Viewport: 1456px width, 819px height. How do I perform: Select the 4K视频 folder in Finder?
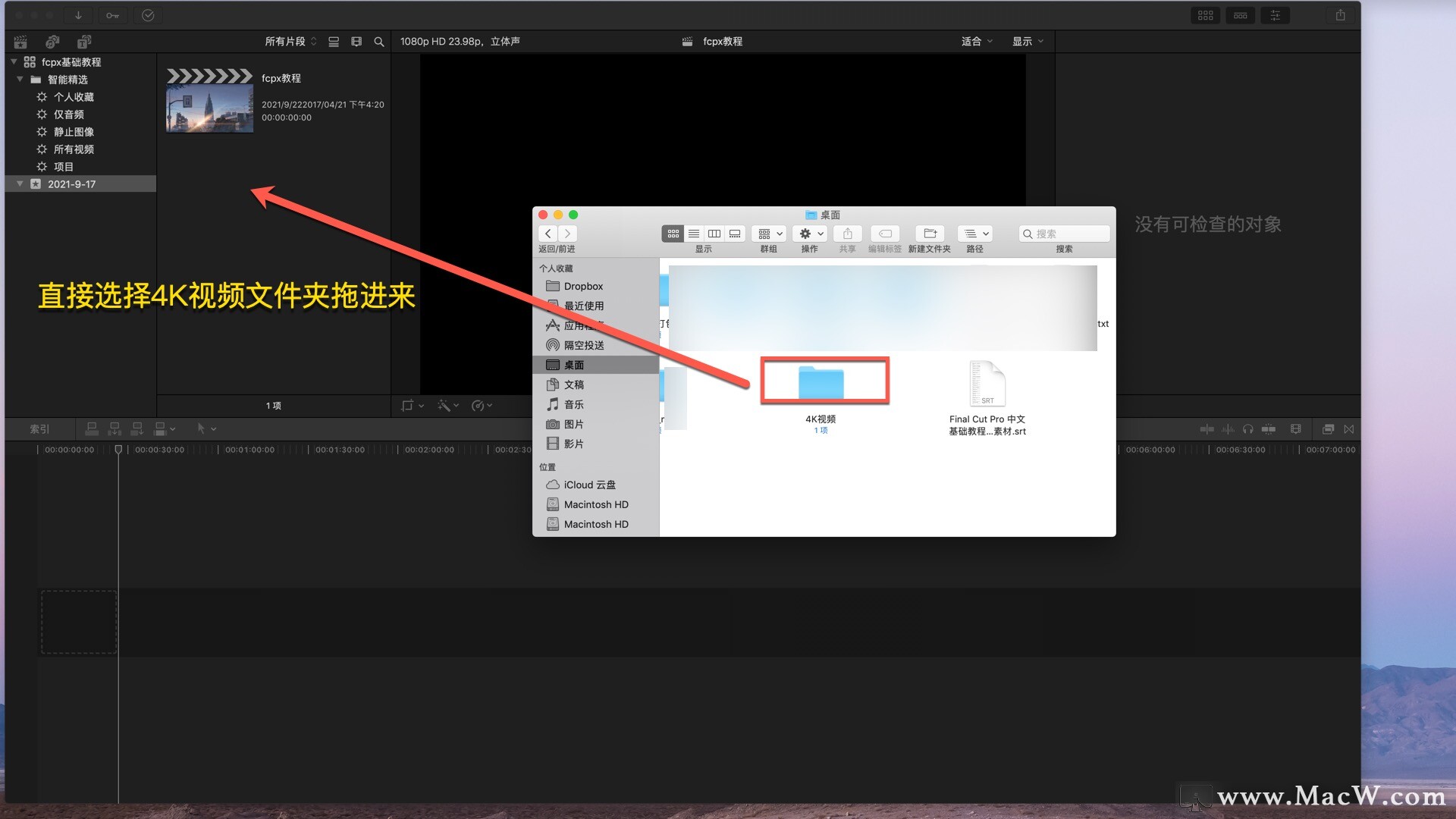click(x=821, y=382)
